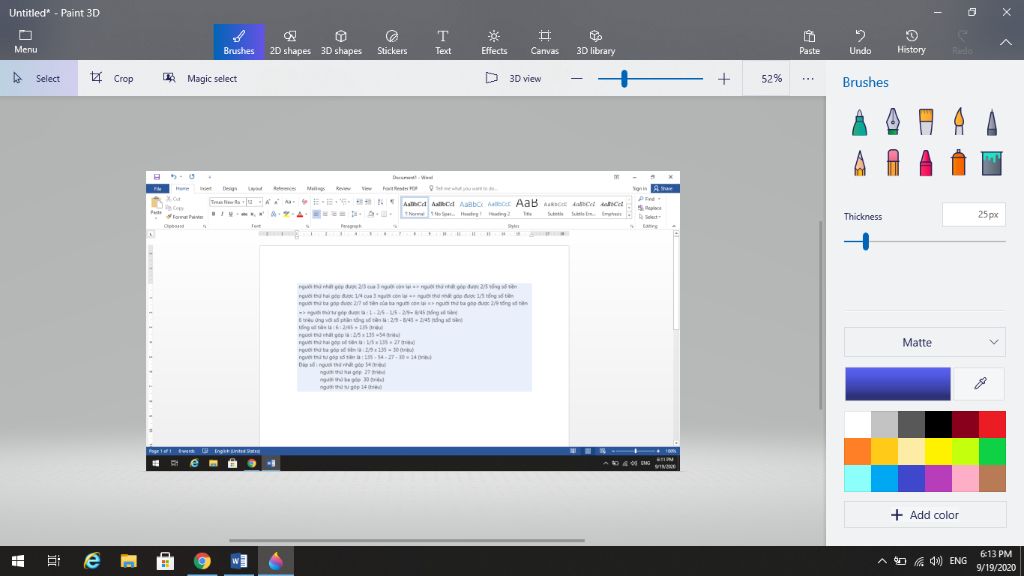
Task: Choose the Oil brush
Action: [925, 122]
